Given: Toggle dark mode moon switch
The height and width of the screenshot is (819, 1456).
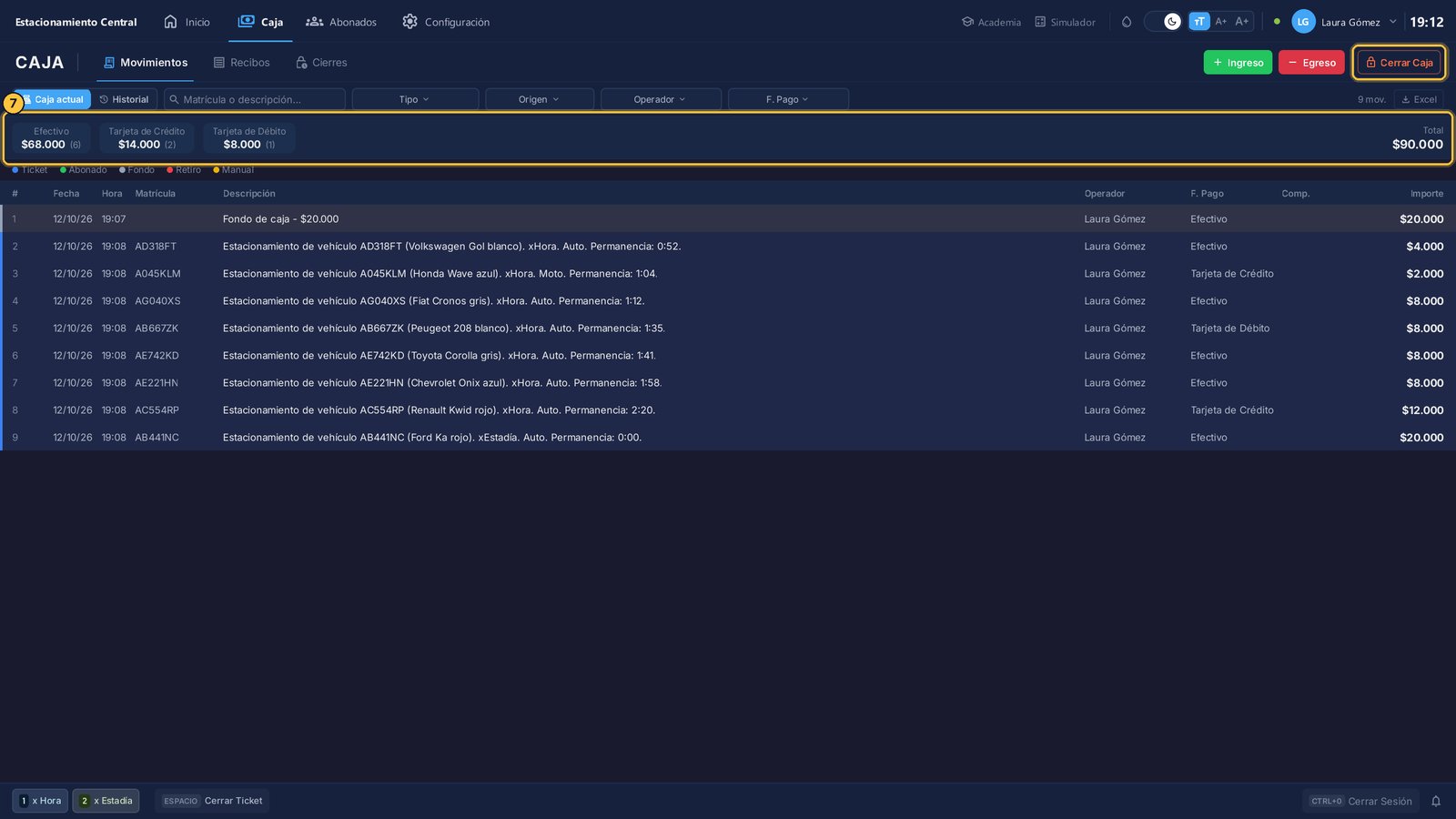Looking at the screenshot, I should 1163,22.
